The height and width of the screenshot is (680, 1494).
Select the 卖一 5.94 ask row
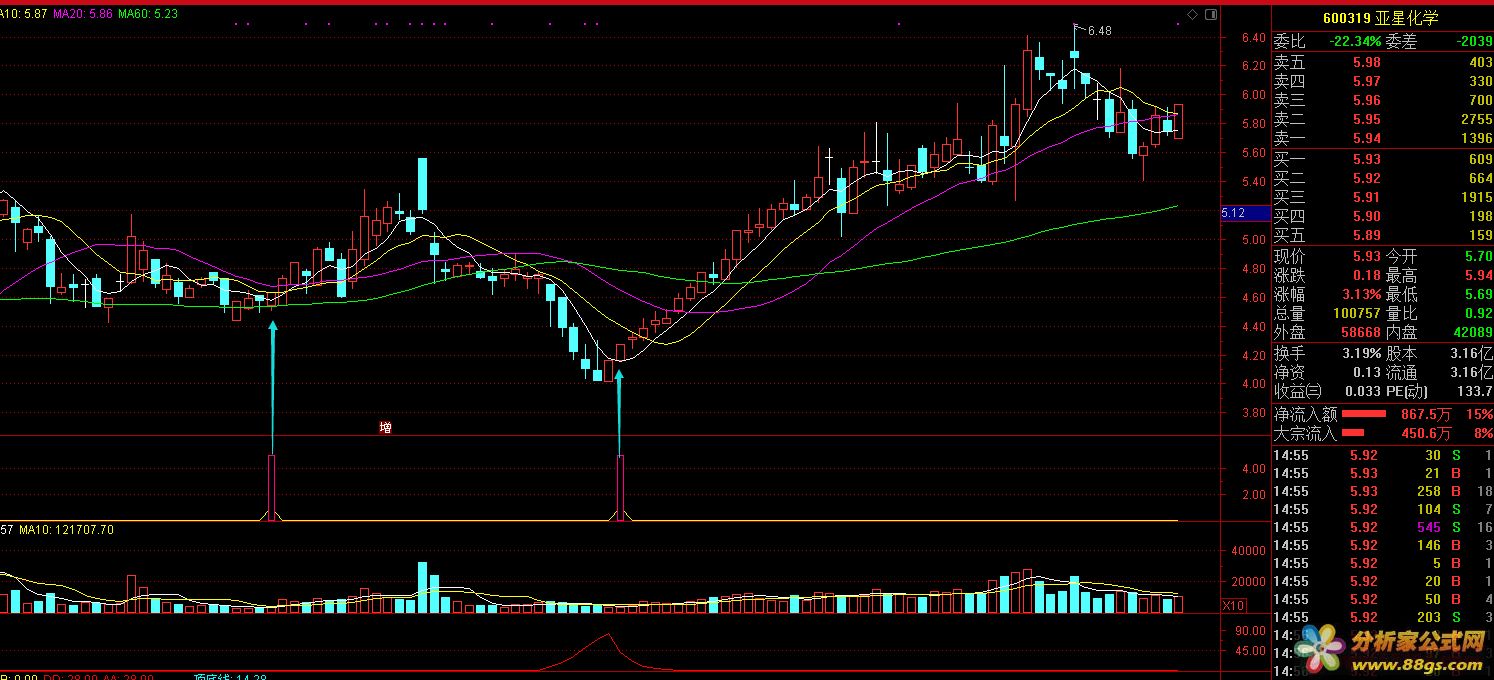coord(1383,138)
